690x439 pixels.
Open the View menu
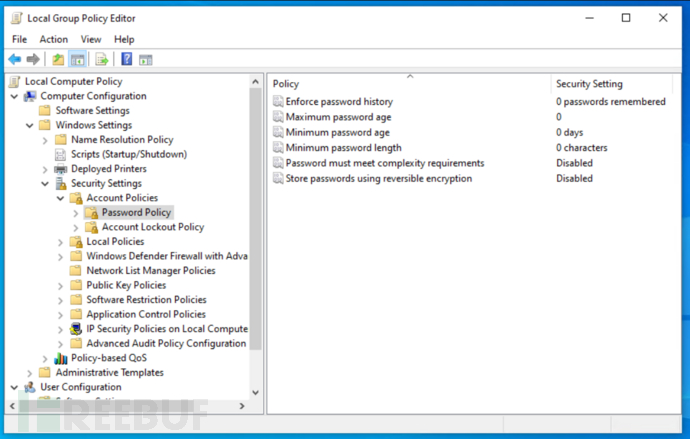(91, 39)
